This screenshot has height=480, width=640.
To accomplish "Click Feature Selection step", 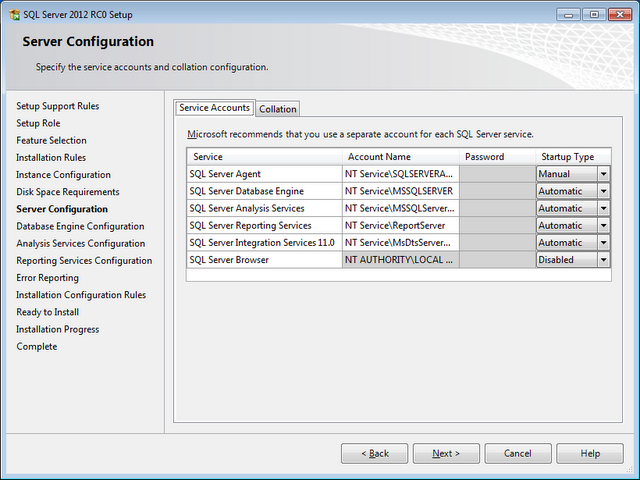I will [51, 140].
